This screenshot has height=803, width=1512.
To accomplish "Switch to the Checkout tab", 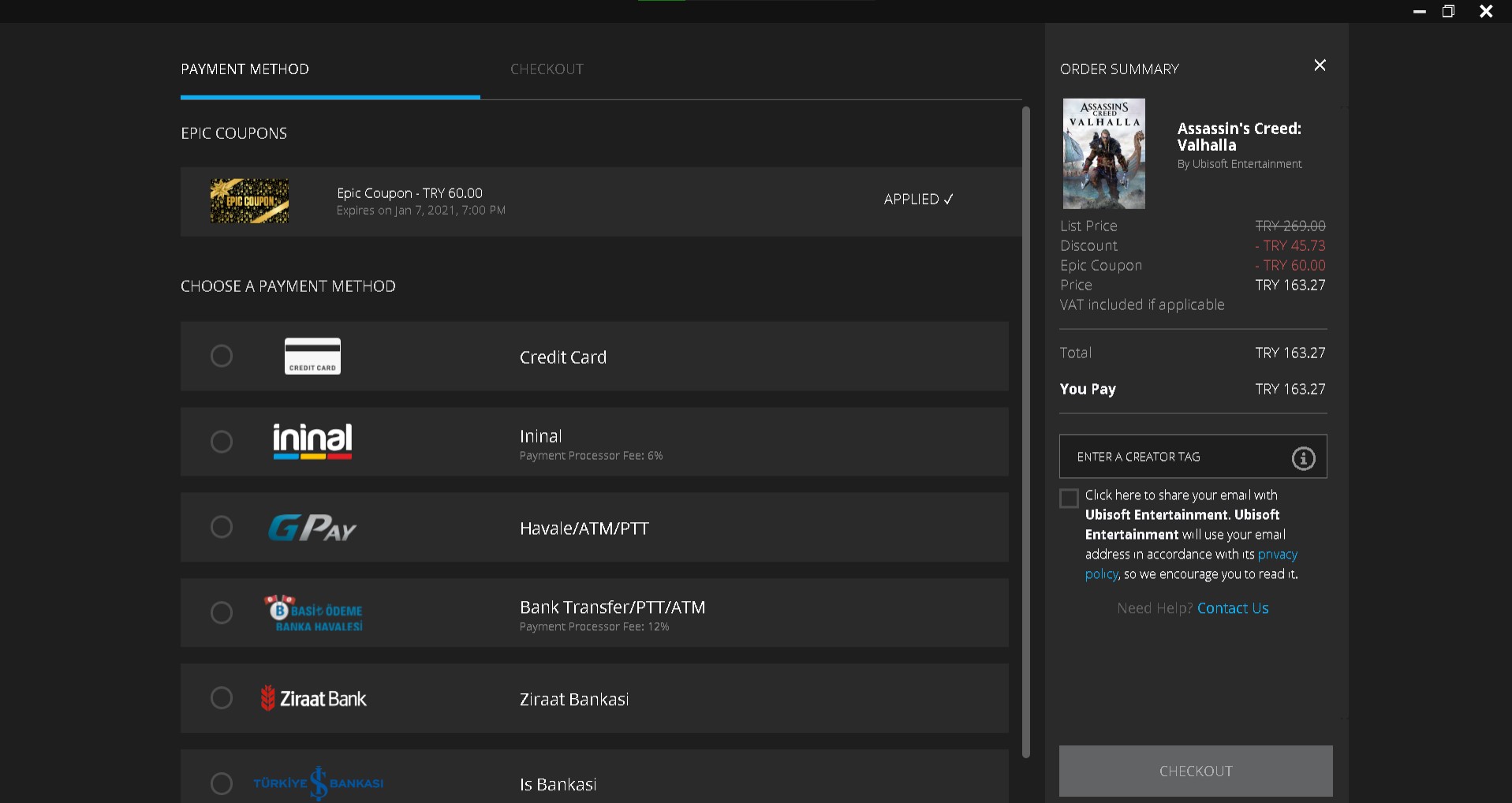I will [547, 69].
